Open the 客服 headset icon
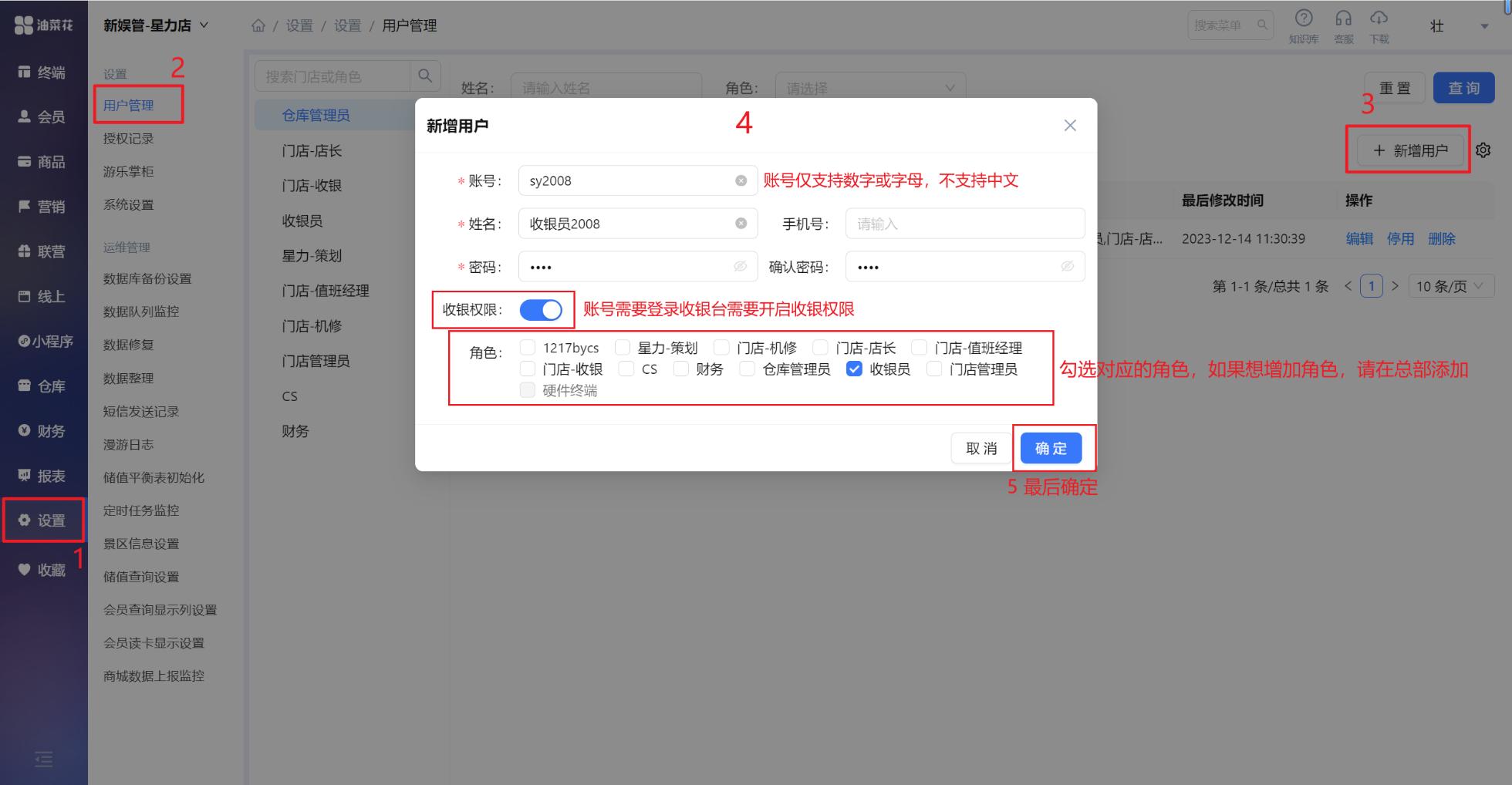Viewport: 1512px width, 785px height. 1343,25
